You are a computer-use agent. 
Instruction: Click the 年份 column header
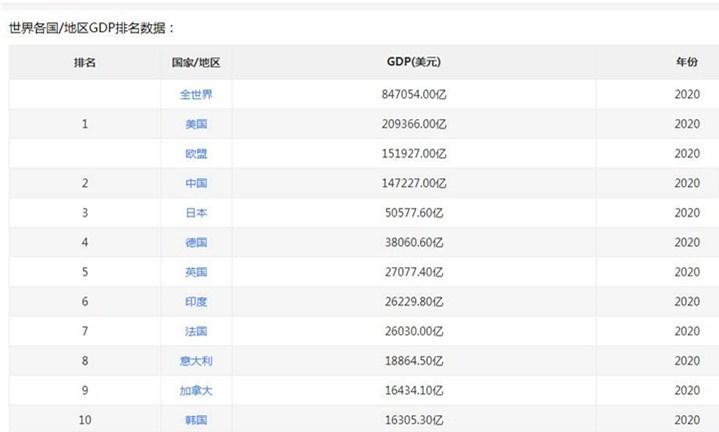687,62
